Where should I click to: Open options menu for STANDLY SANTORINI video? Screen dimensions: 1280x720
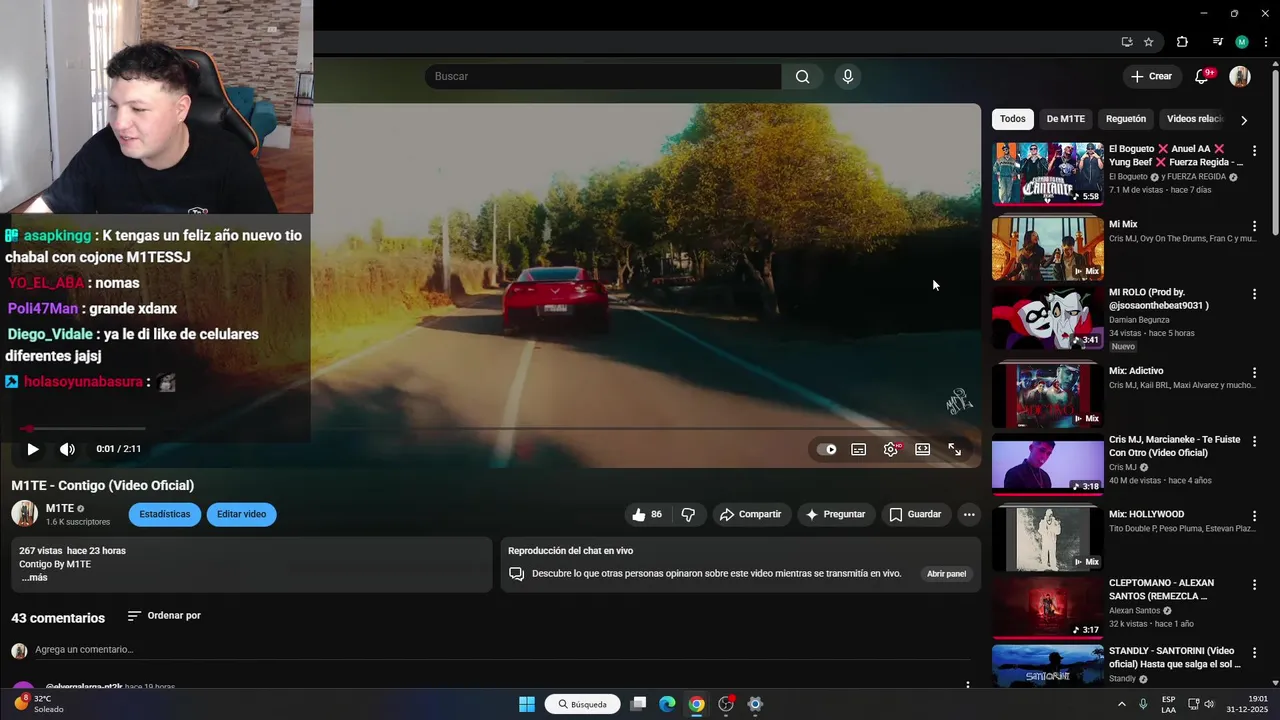click(x=1254, y=653)
